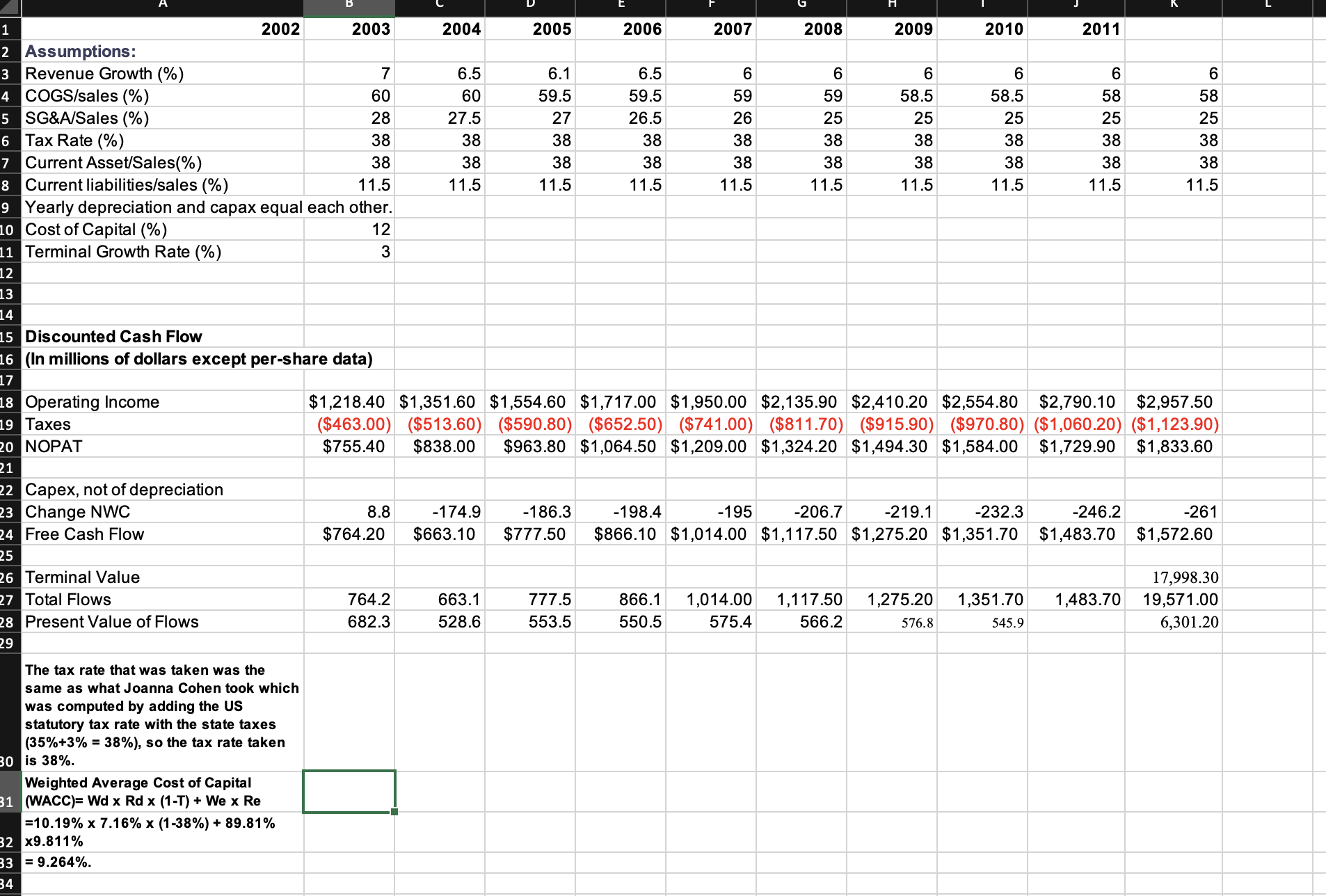The width and height of the screenshot is (1326, 896).
Task: Click Free Cash Flow value $764.20
Action: (349, 534)
